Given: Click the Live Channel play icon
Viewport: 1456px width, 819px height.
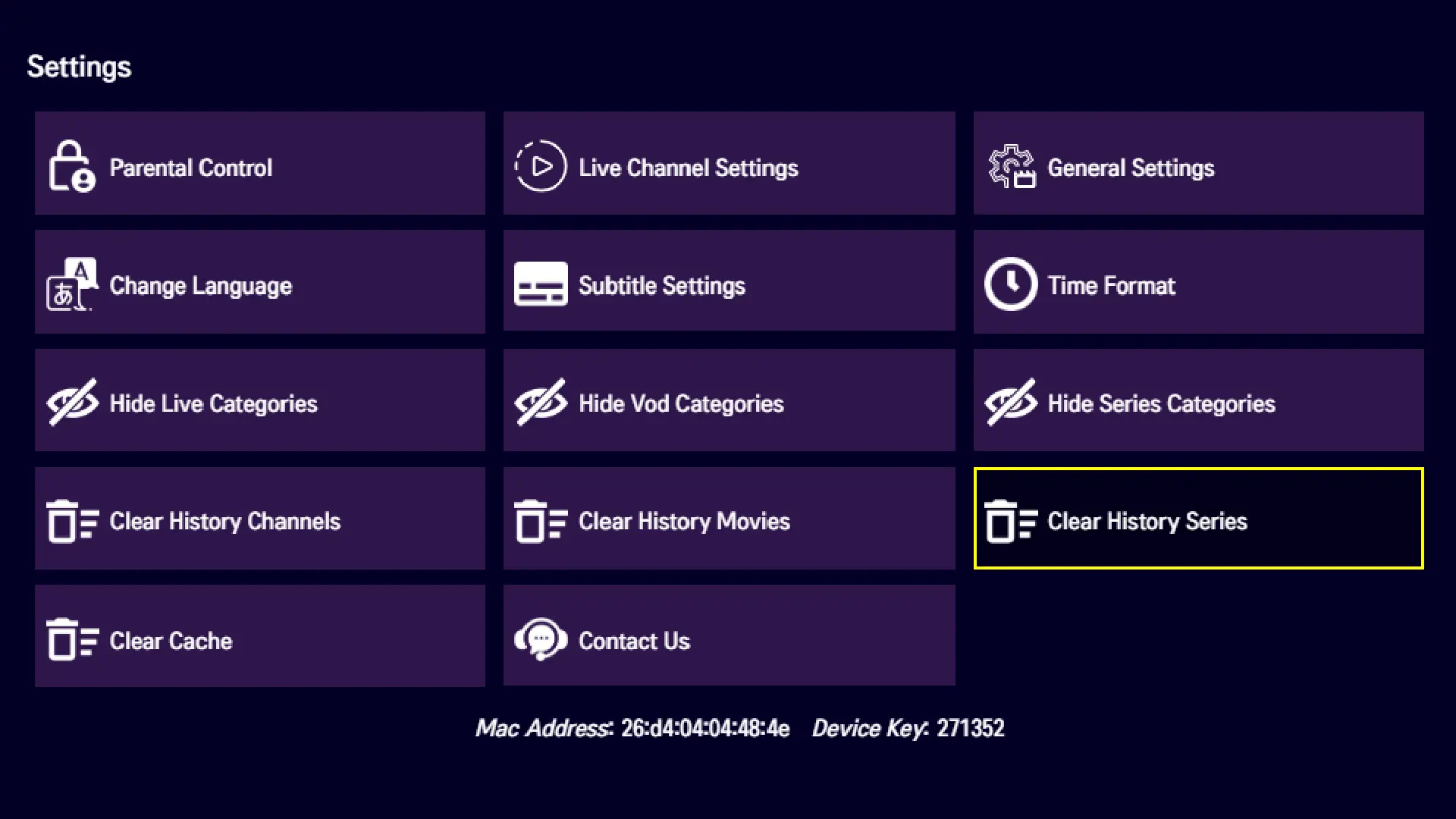Looking at the screenshot, I should 541,166.
